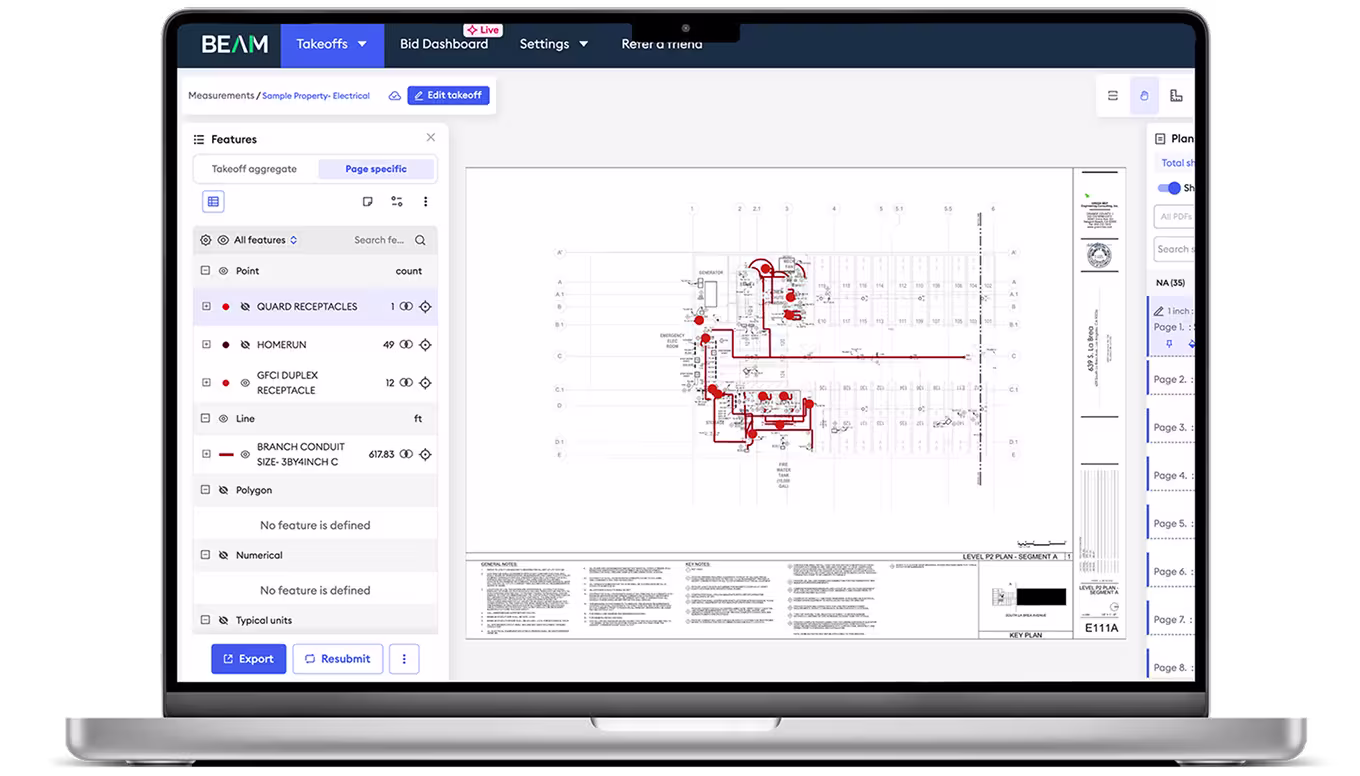The width and height of the screenshot is (1360, 776).
Task: Collapse the Typical units group
Action: click(x=205, y=620)
